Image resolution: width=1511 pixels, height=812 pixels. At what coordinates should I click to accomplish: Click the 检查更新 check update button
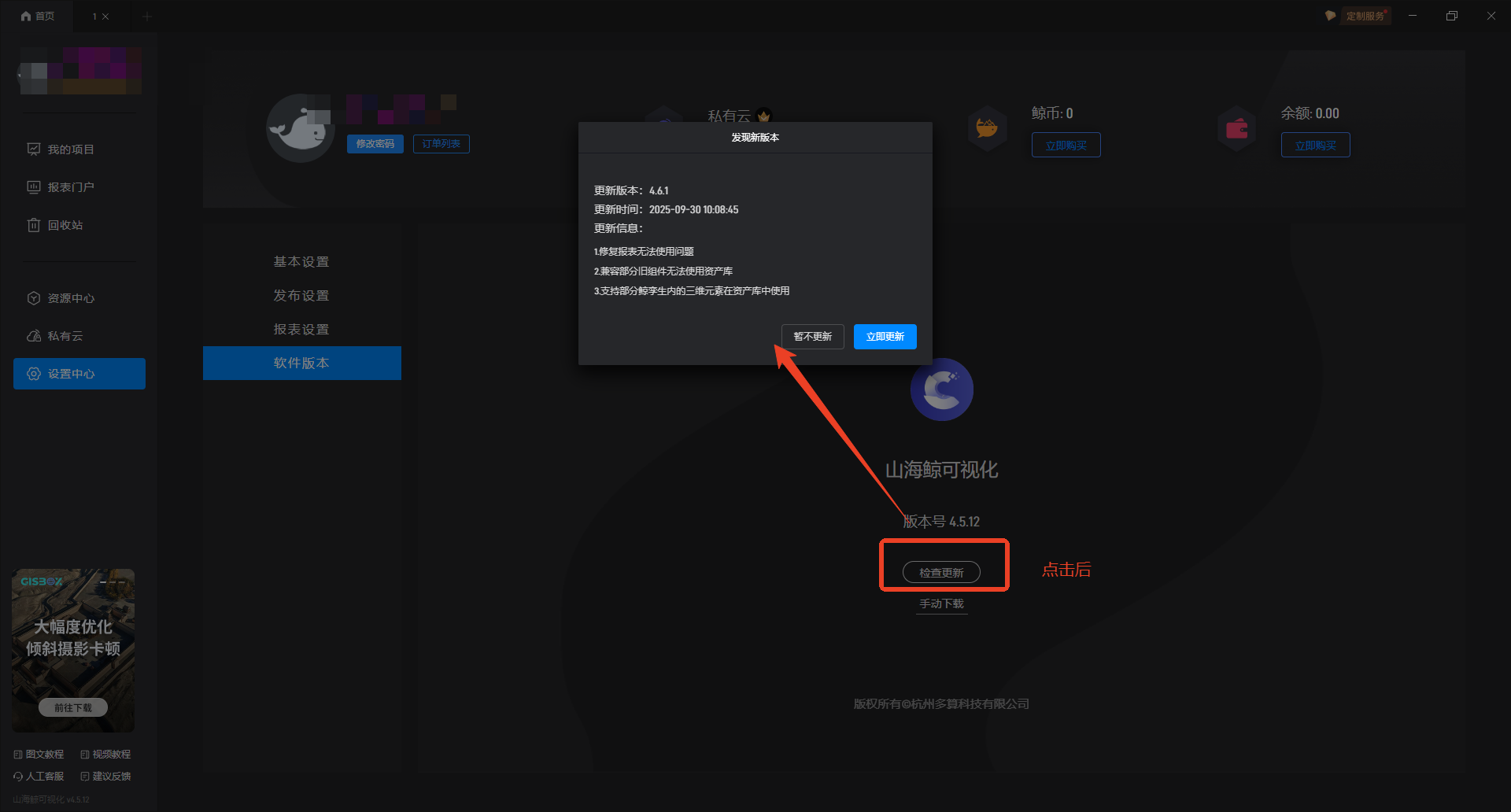click(x=941, y=572)
